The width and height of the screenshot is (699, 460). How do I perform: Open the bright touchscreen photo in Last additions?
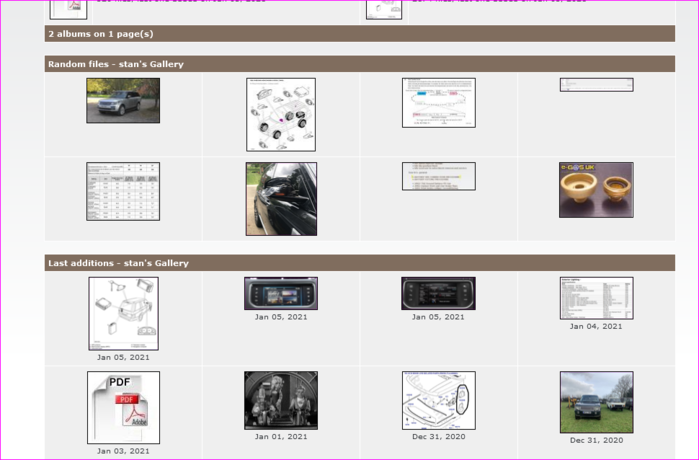pos(281,293)
